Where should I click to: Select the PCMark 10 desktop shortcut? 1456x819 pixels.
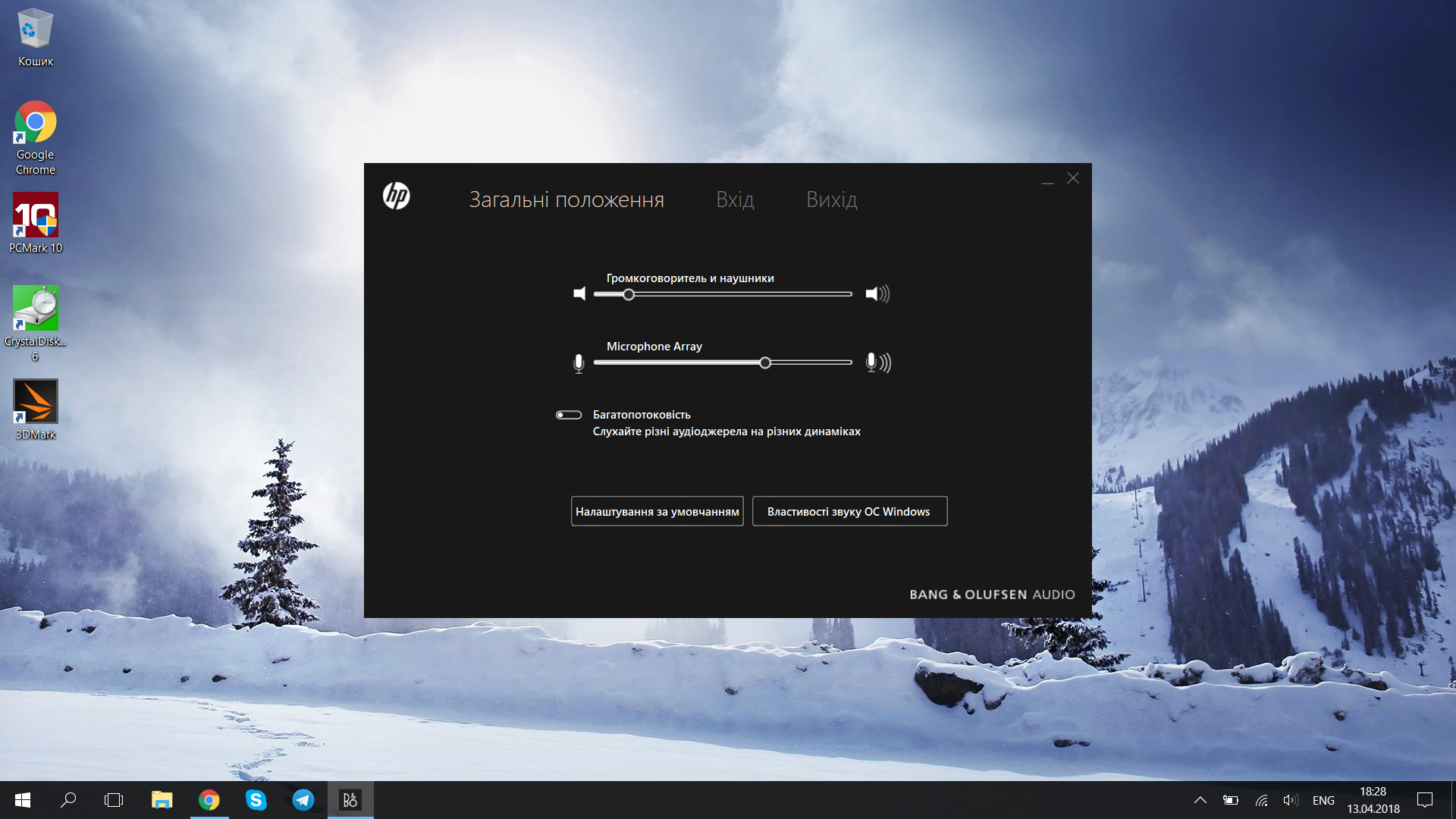[36, 223]
